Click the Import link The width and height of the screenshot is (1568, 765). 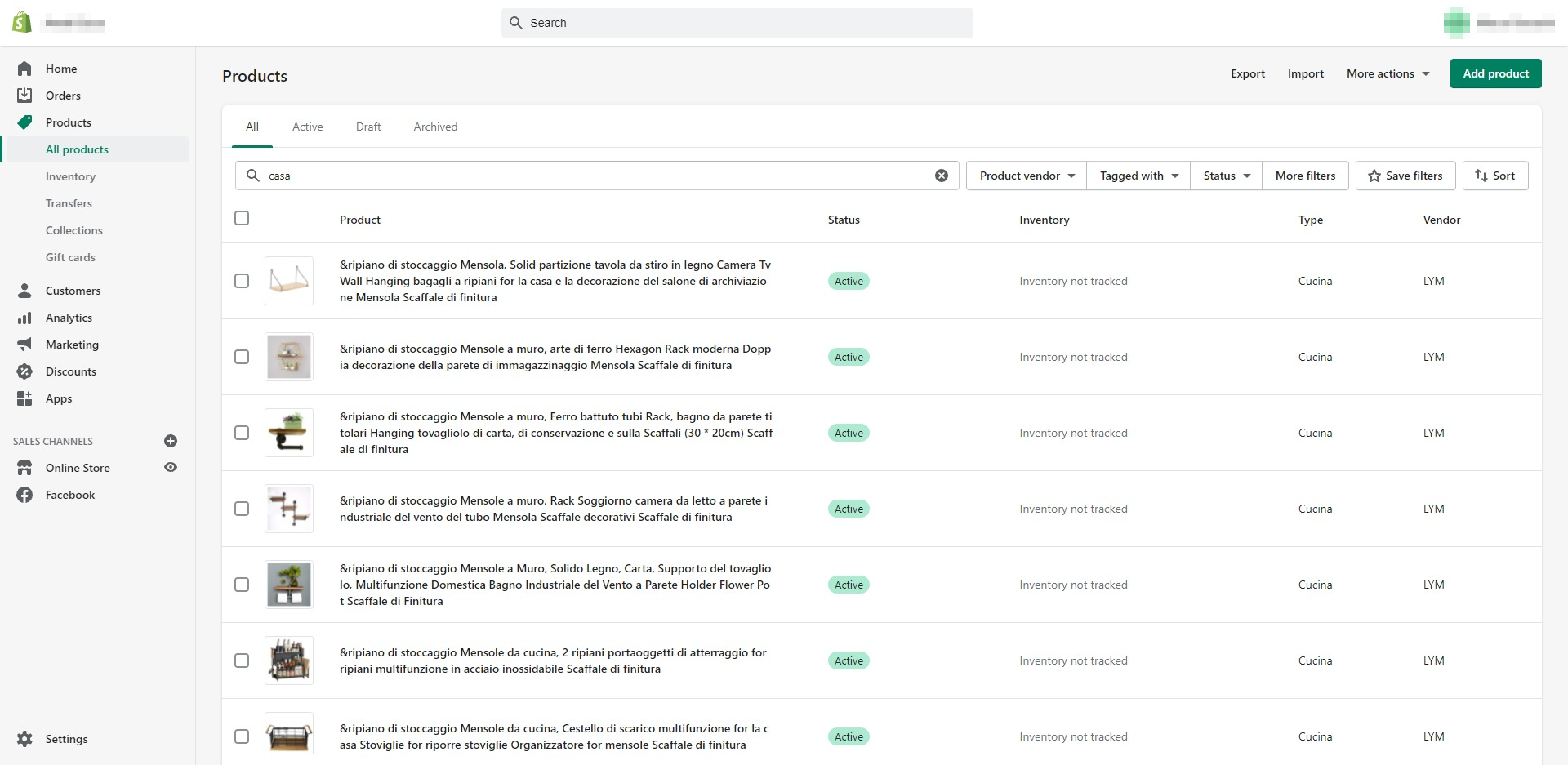click(x=1306, y=73)
